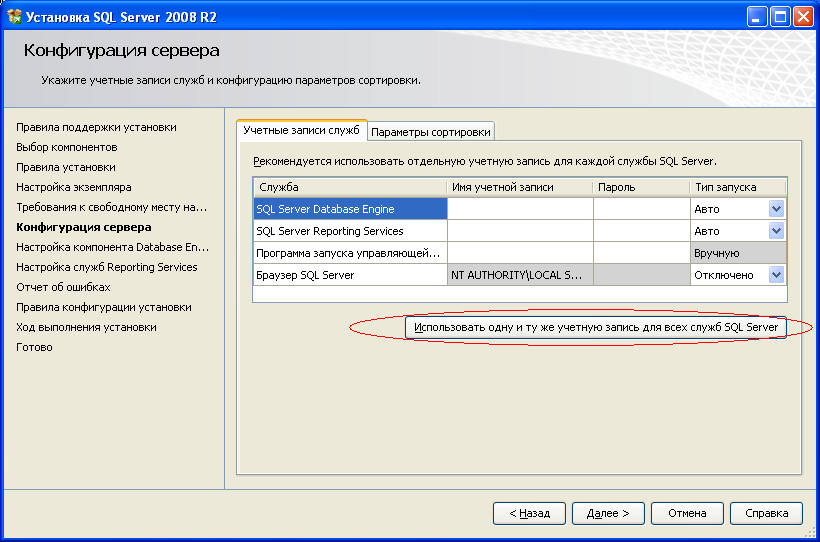Select SQL Server Database Engine service row
Viewport: 820px width, 542px height.
[x=350, y=209]
